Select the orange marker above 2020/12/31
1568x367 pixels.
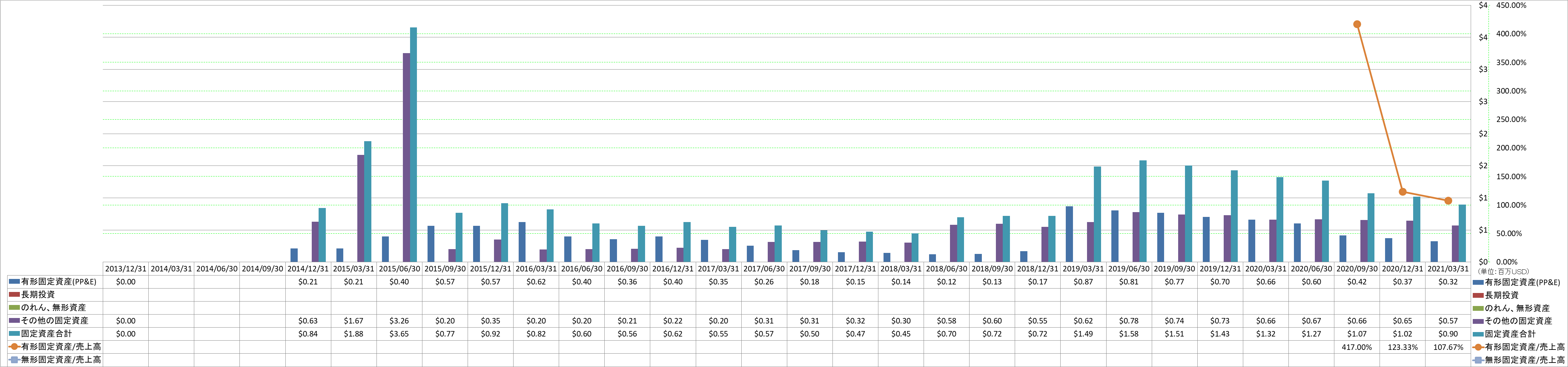[x=1403, y=192]
